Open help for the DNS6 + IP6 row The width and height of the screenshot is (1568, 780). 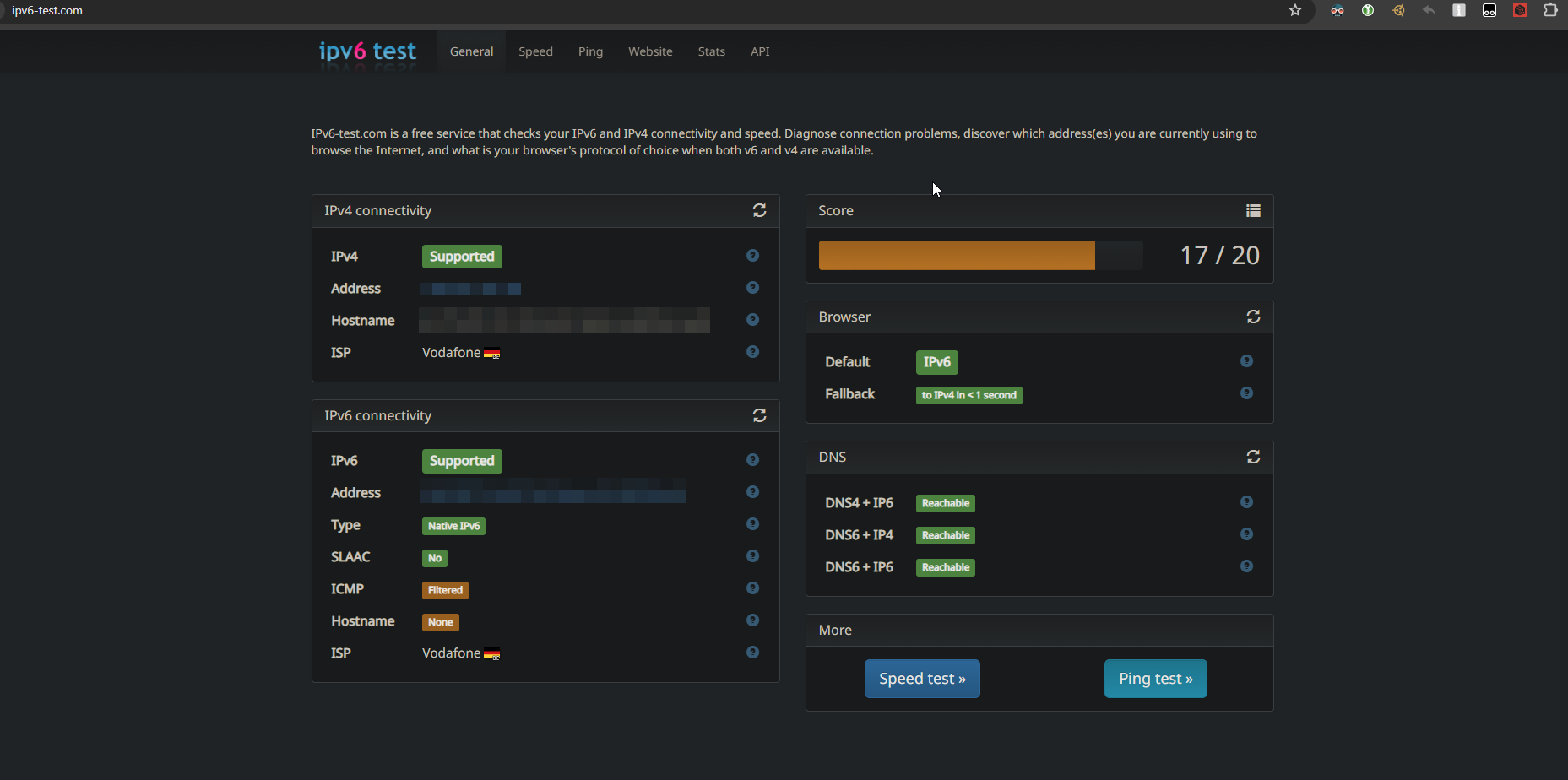[x=1246, y=566]
